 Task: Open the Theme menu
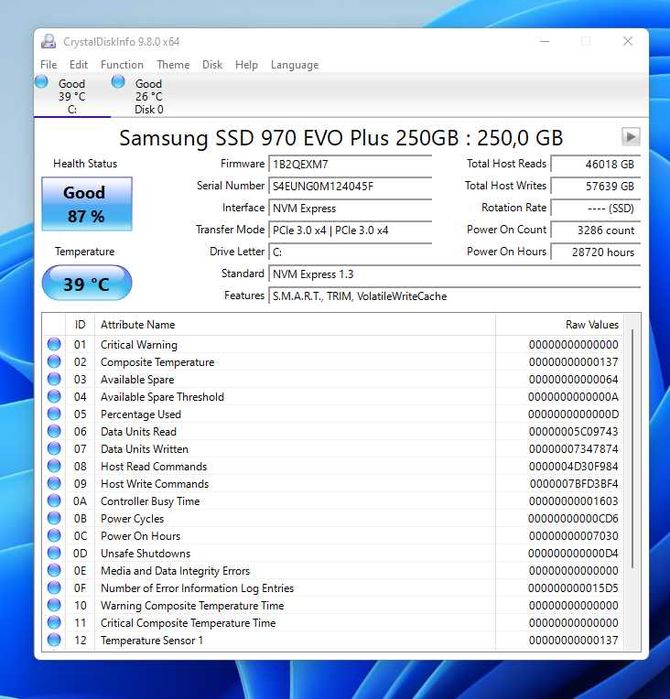click(x=173, y=65)
